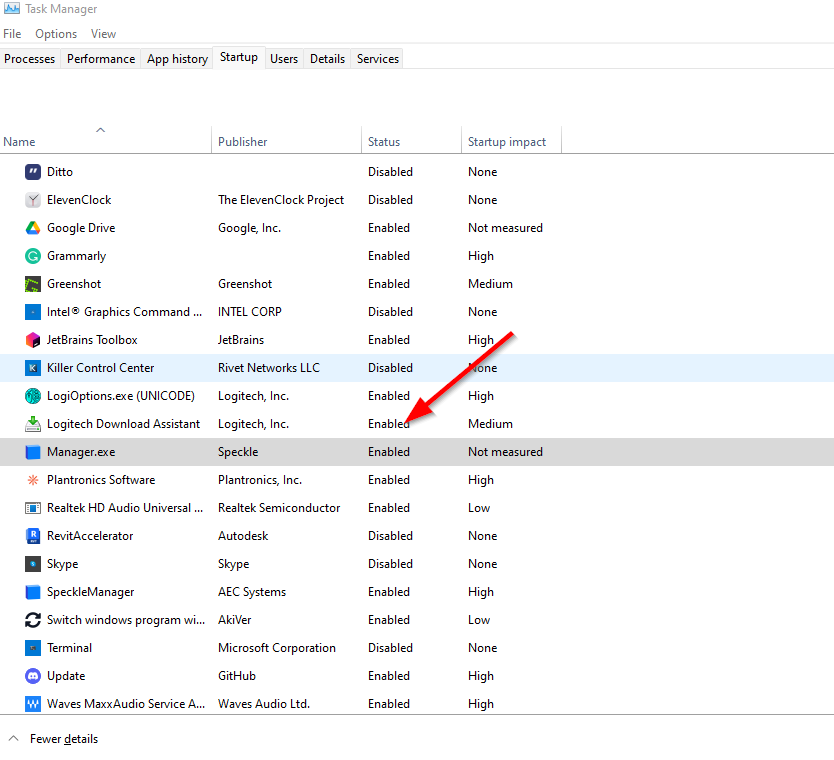Click the ElevenClock icon

pos(33,200)
